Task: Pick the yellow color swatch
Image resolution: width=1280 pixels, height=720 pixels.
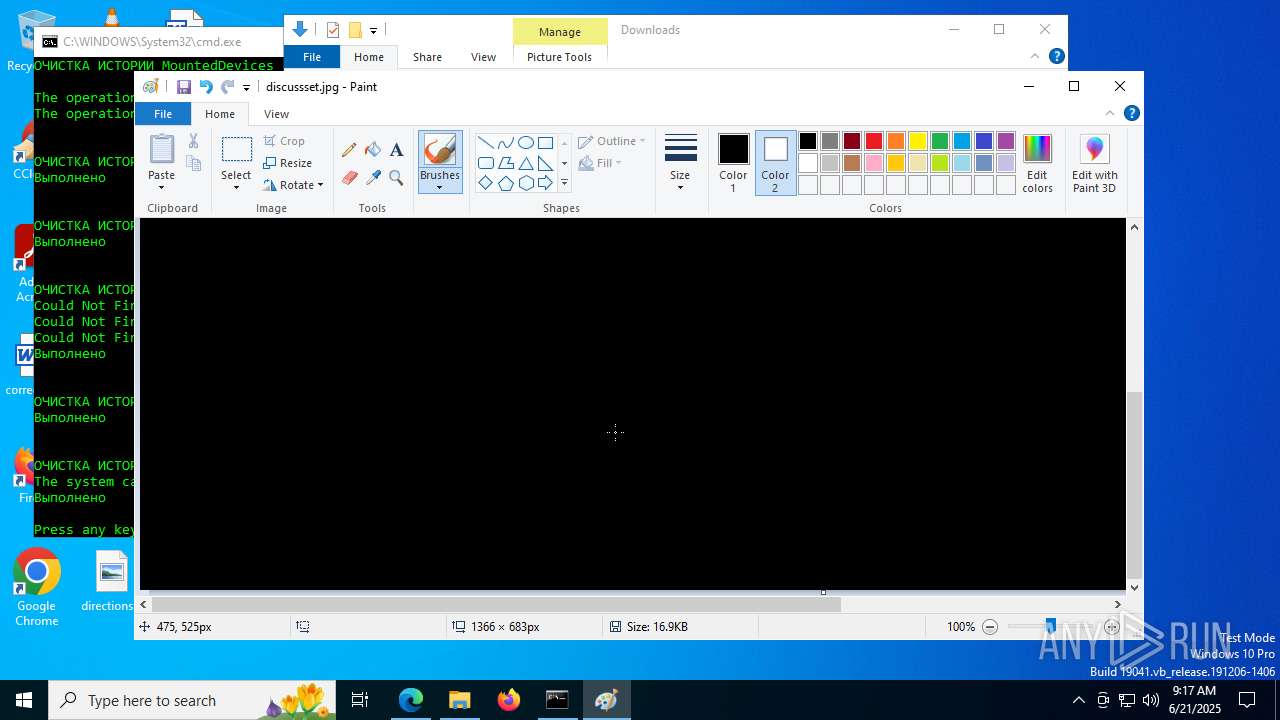Action: pyautogui.click(x=918, y=141)
